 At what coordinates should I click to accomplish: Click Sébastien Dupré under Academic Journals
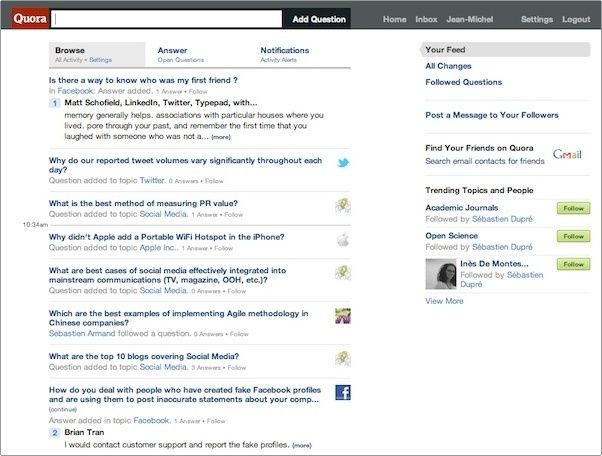(502, 219)
